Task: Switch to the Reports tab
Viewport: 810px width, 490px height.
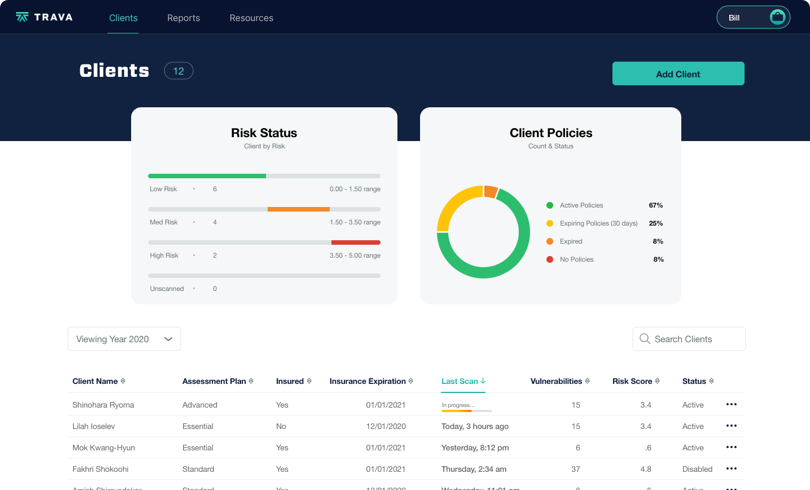Action: click(x=183, y=18)
